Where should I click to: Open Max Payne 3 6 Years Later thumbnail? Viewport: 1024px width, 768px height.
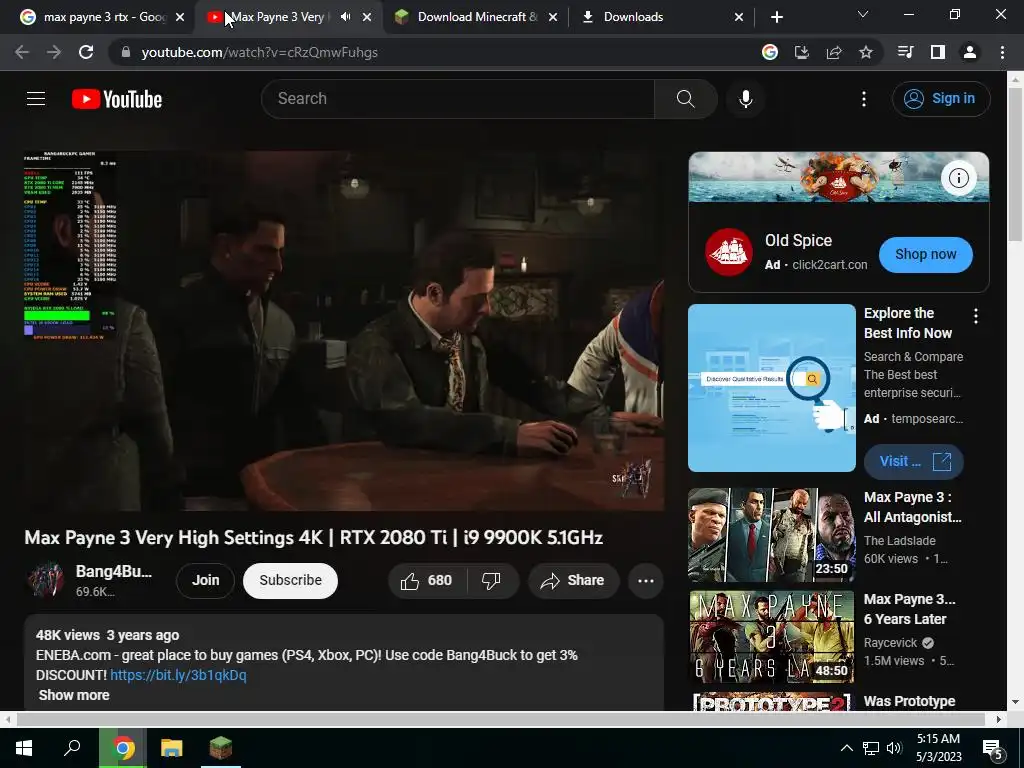(x=771, y=637)
